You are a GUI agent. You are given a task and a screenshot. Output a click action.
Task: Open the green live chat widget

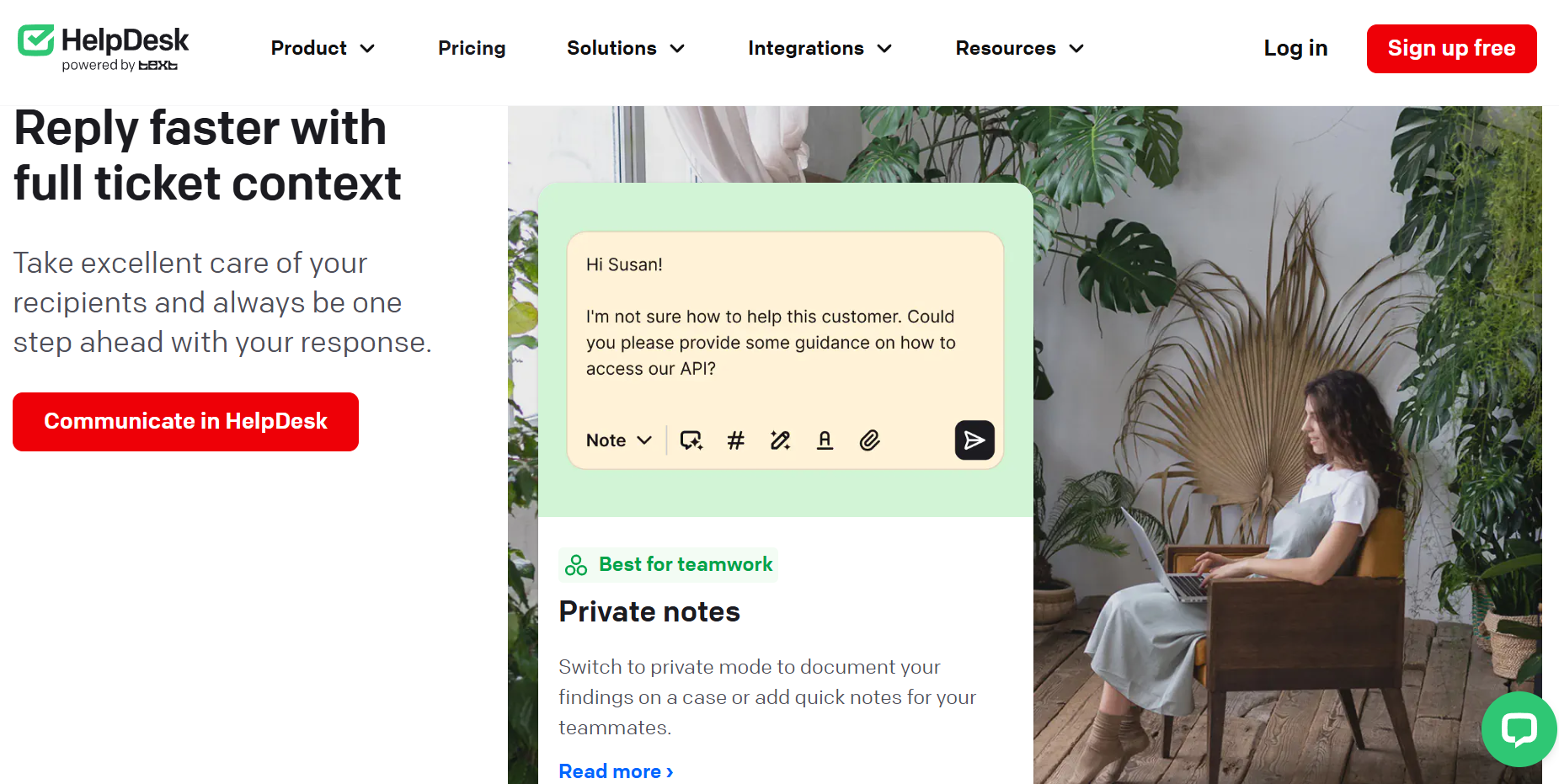(x=1519, y=729)
